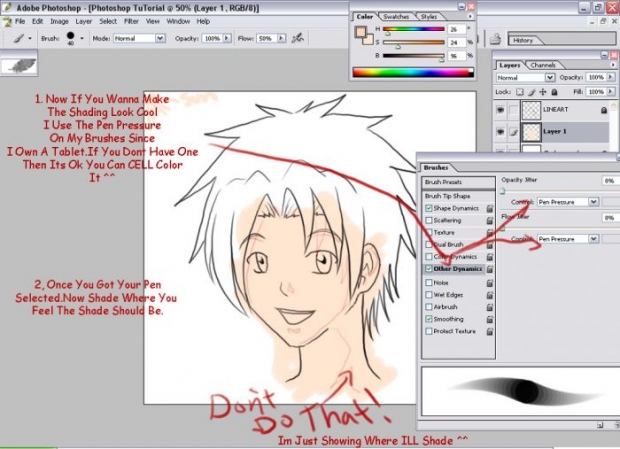
Task: Click the Opacity Jitter percentage field
Action: tap(610, 181)
